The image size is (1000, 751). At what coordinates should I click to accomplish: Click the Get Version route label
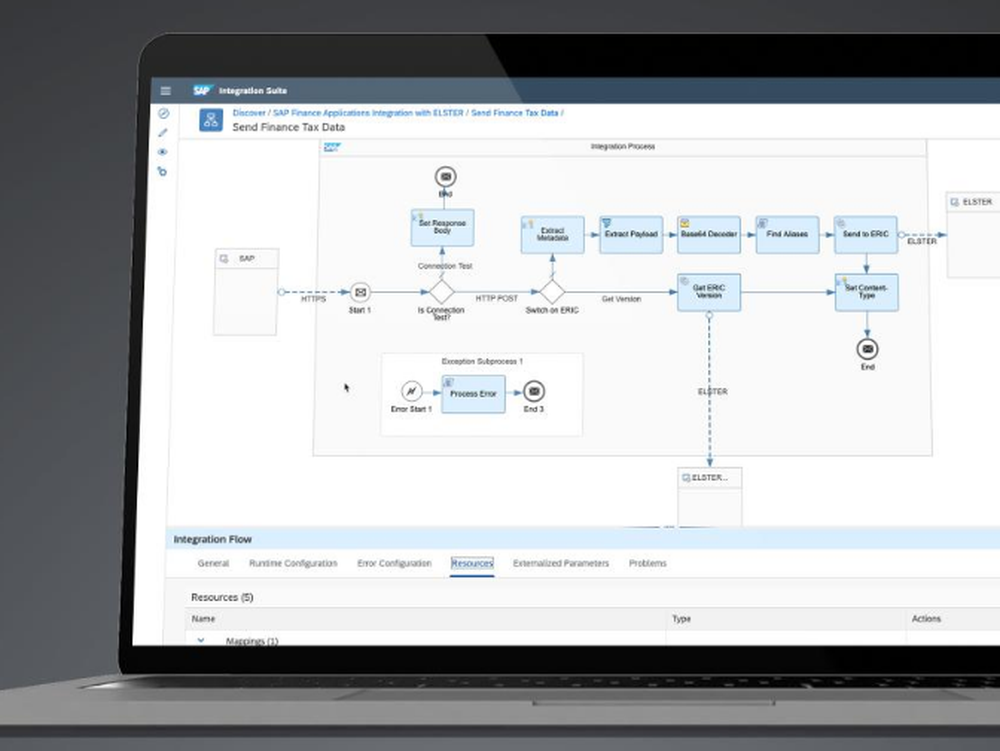(x=621, y=299)
